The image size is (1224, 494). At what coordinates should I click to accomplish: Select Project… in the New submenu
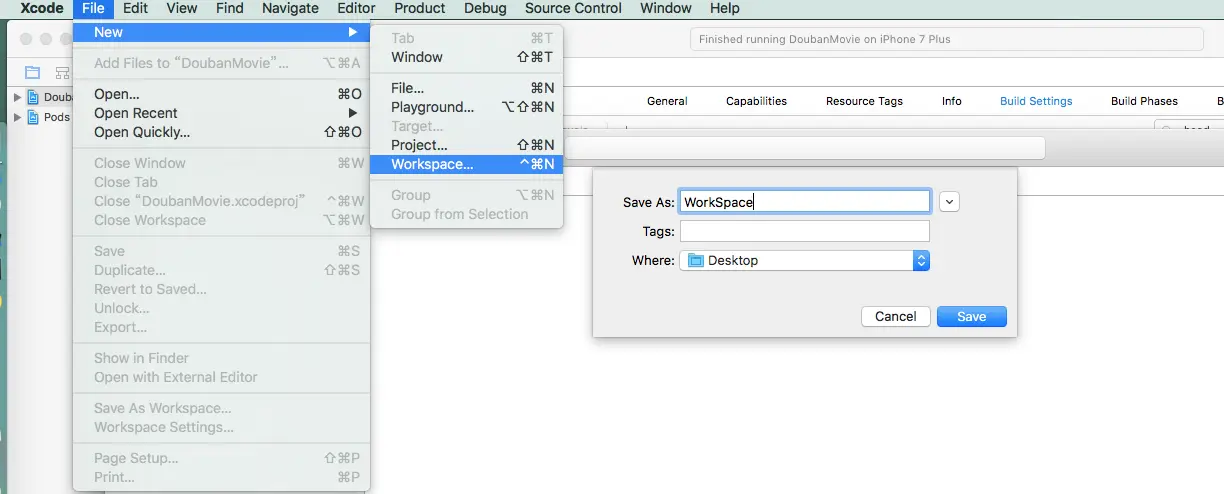[x=466, y=145]
